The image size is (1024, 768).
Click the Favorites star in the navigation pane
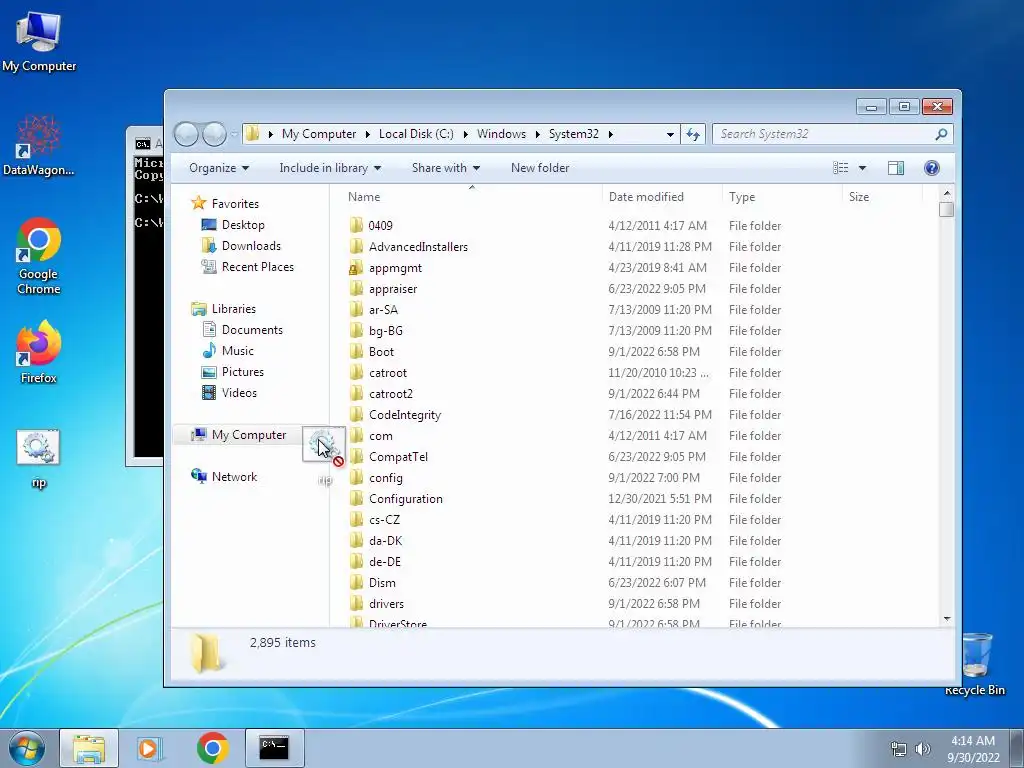[x=199, y=203]
